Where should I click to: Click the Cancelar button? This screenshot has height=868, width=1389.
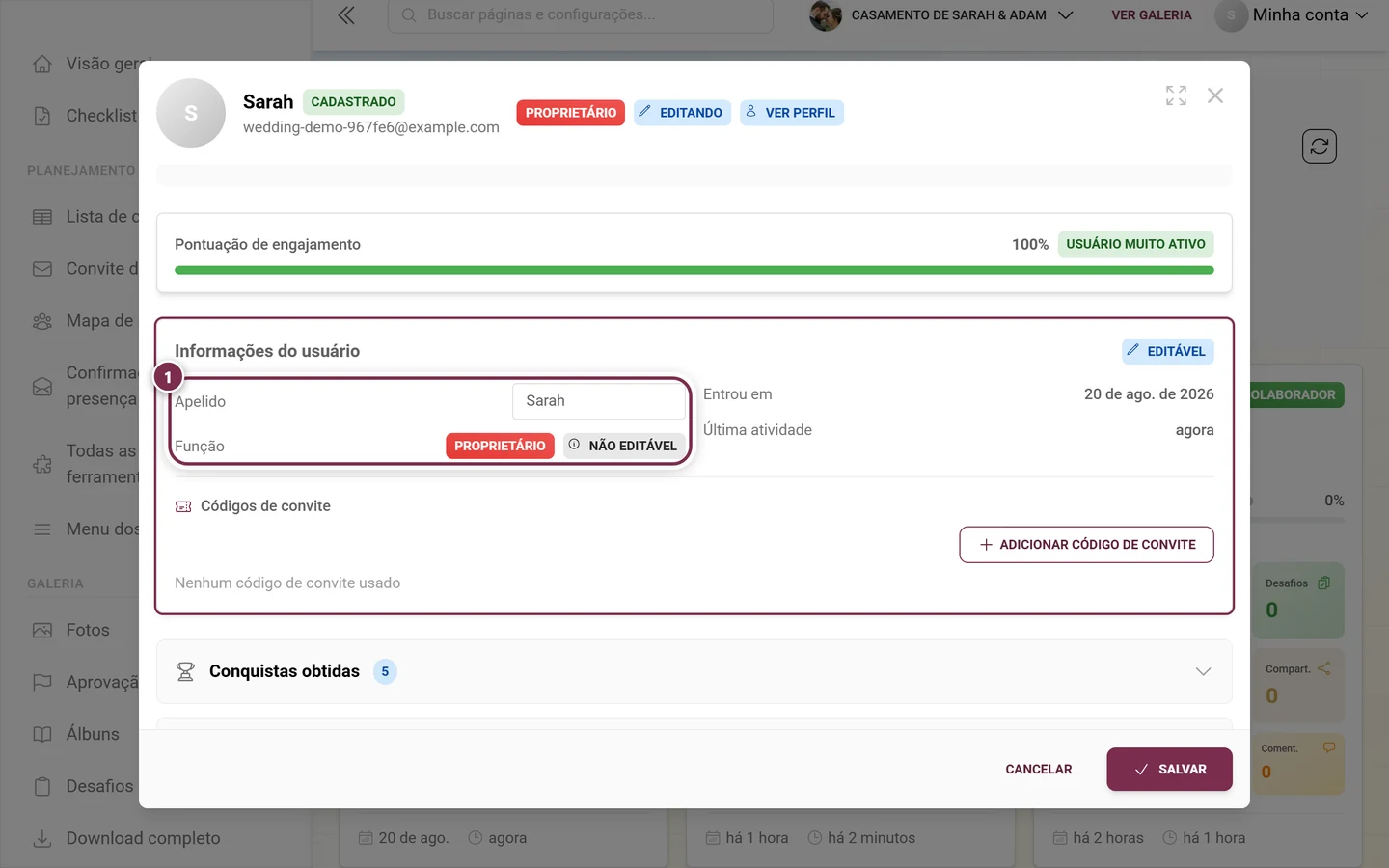click(1039, 769)
